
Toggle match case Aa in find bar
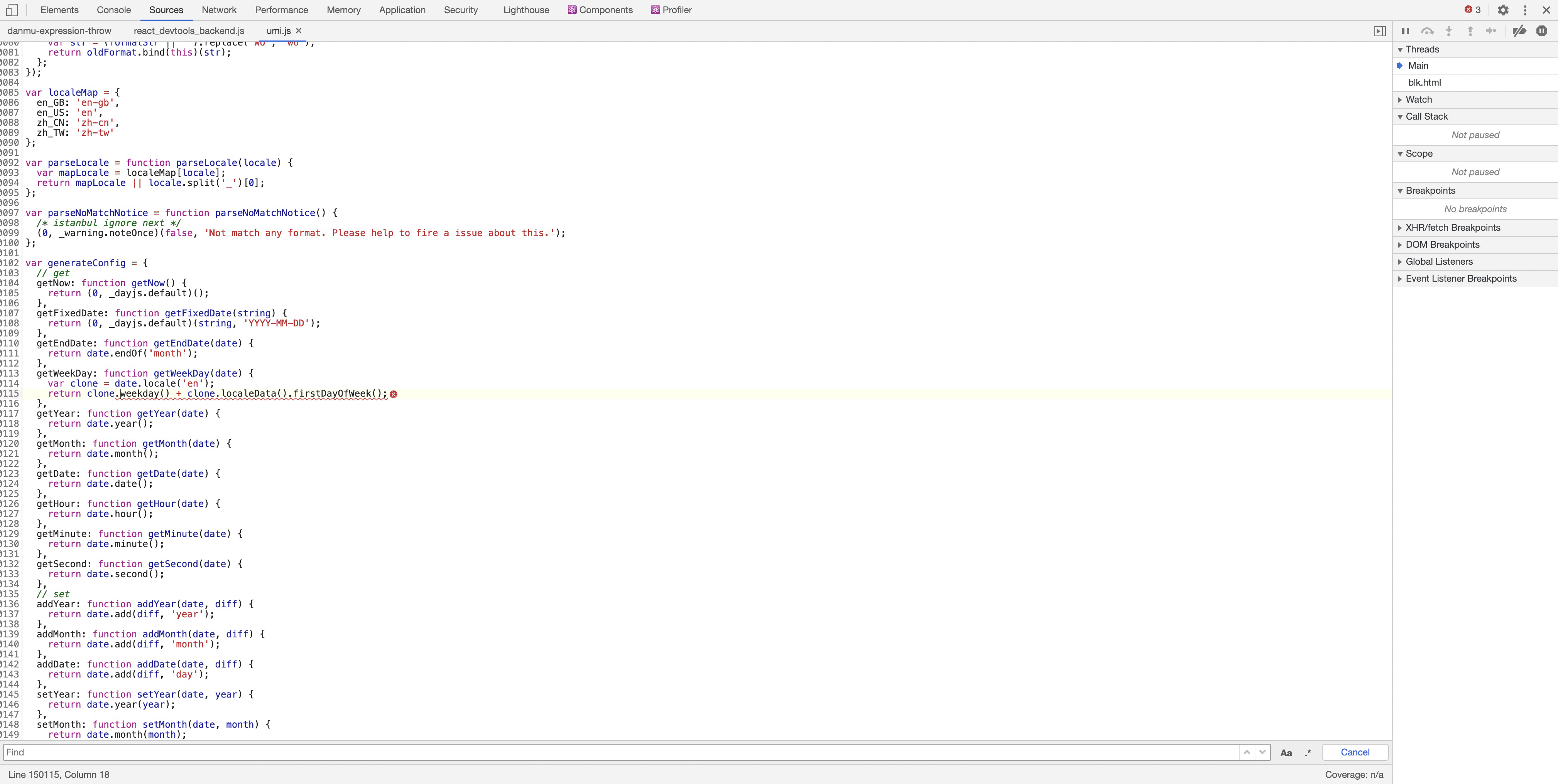[1286, 752]
